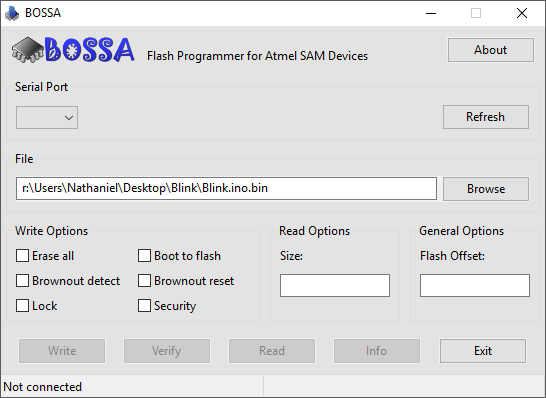Click the Verify button

point(167,351)
